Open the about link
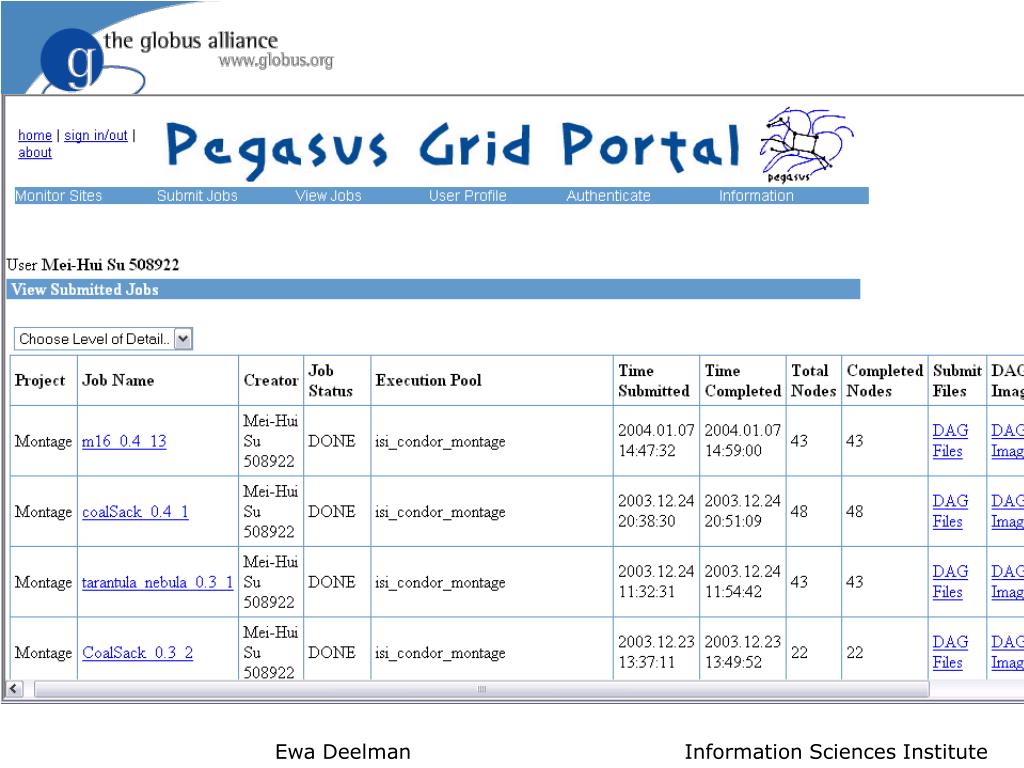 35,152
